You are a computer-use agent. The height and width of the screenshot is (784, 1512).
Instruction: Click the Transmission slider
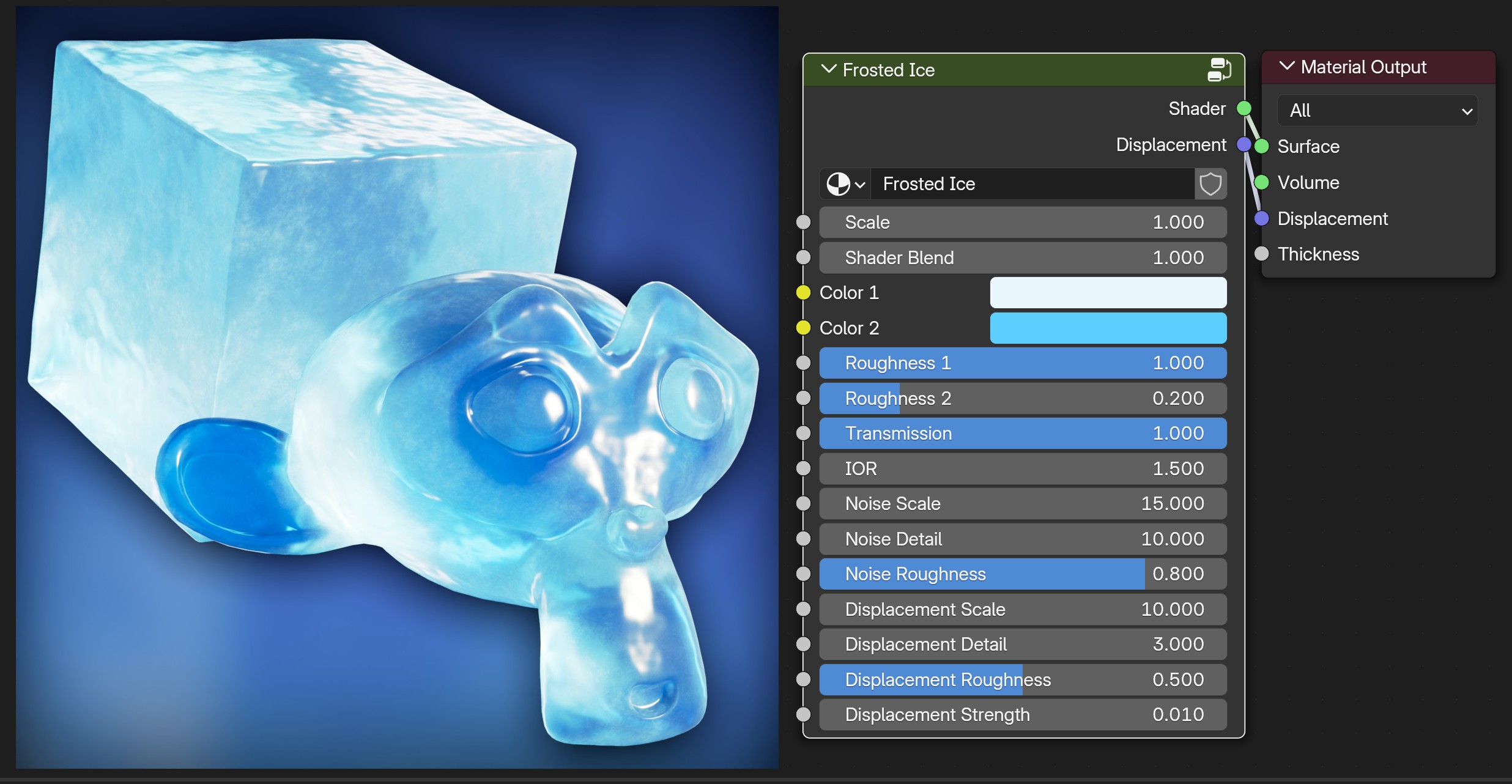click(1023, 433)
